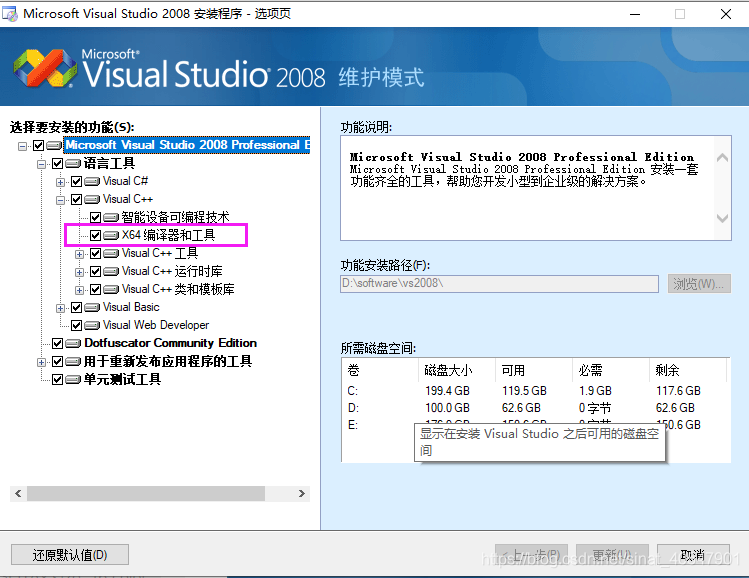Click the 剩余 column header
The width and height of the screenshot is (749, 578).
[x=688, y=370]
